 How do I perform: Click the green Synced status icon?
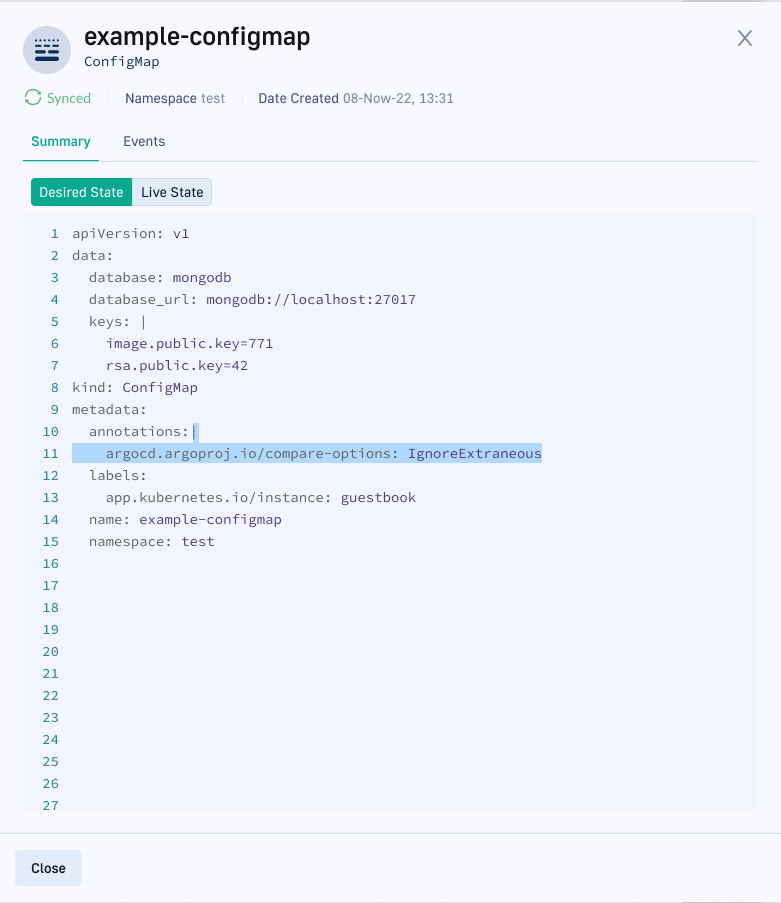pyautogui.click(x=33, y=98)
